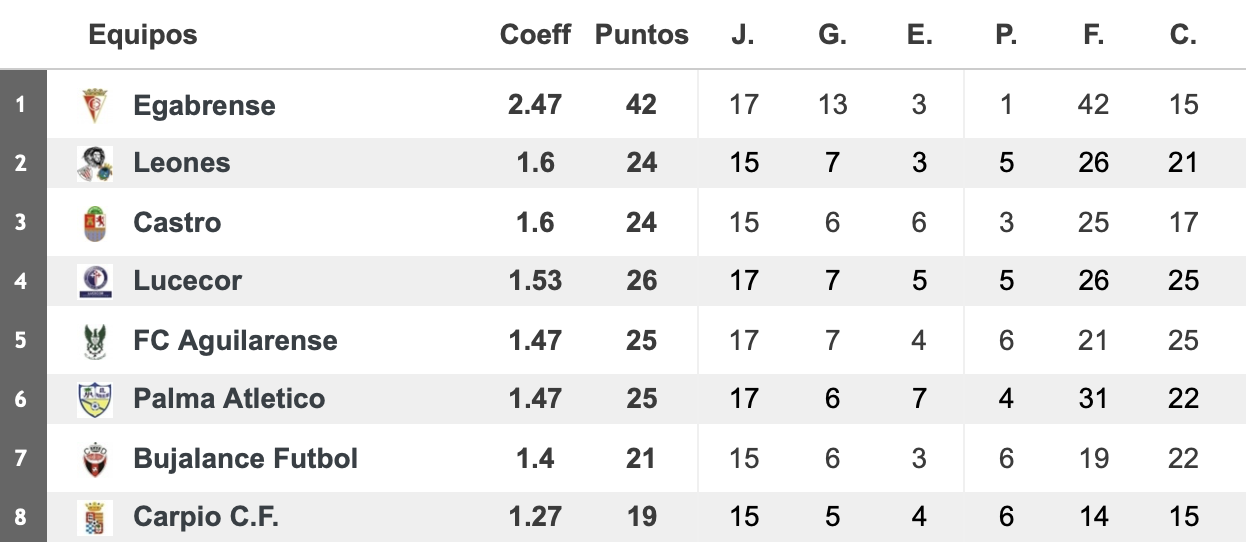Viewport: 1246px width, 548px height.
Task: Select the Carpio C.F. crest icon
Action: point(95,518)
